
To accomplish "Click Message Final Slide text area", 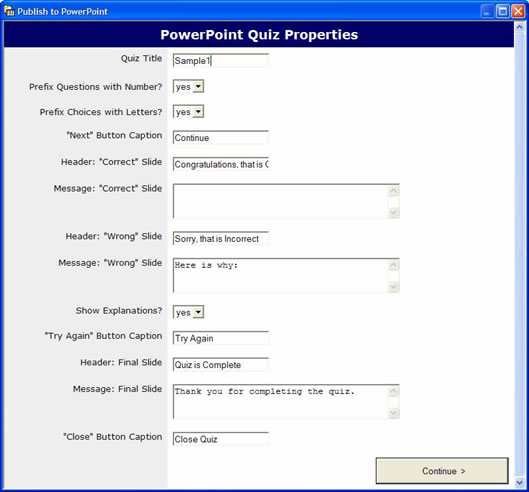I will (x=286, y=402).
